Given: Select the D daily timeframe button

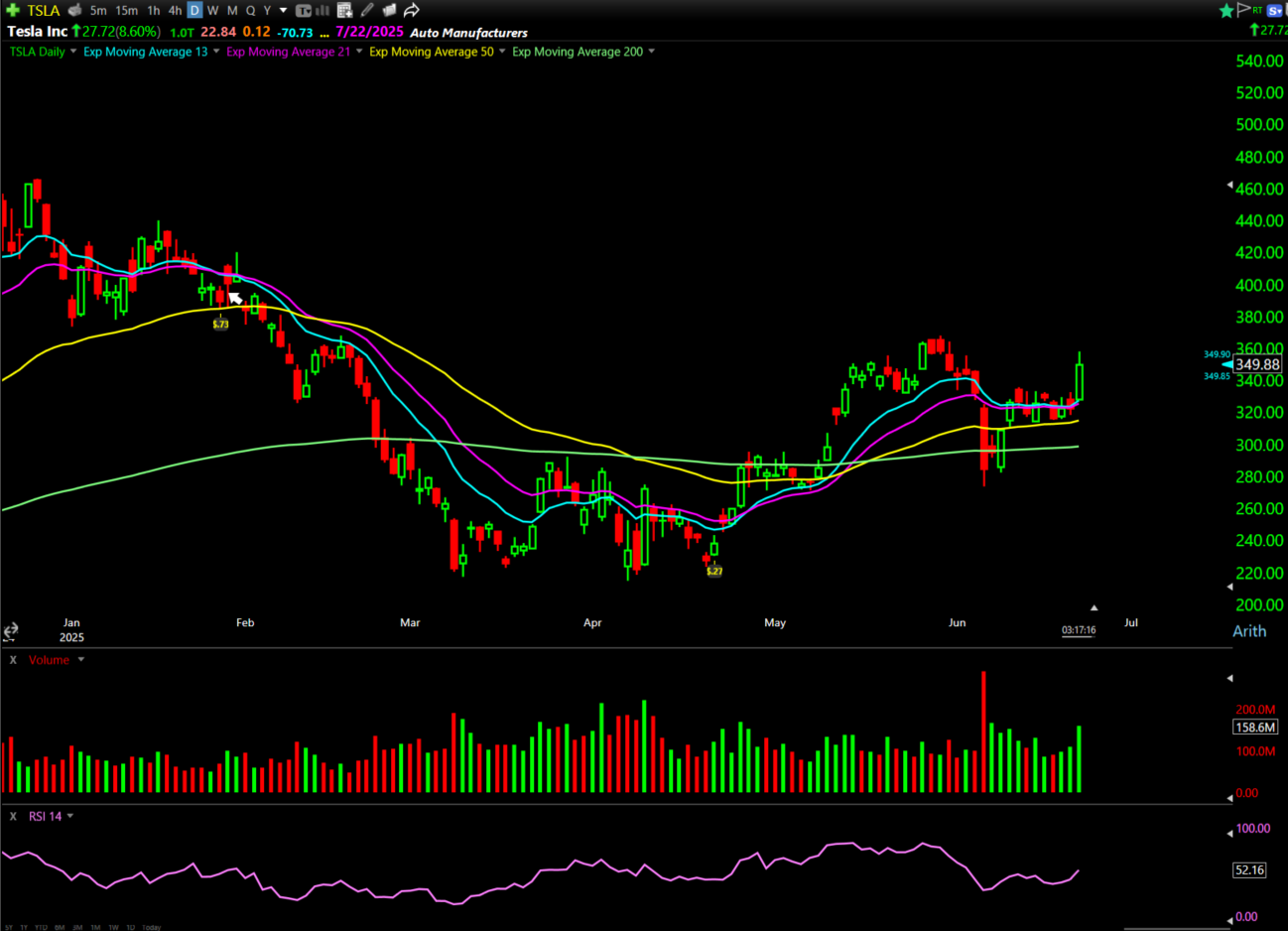Looking at the screenshot, I should coord(194,10).
